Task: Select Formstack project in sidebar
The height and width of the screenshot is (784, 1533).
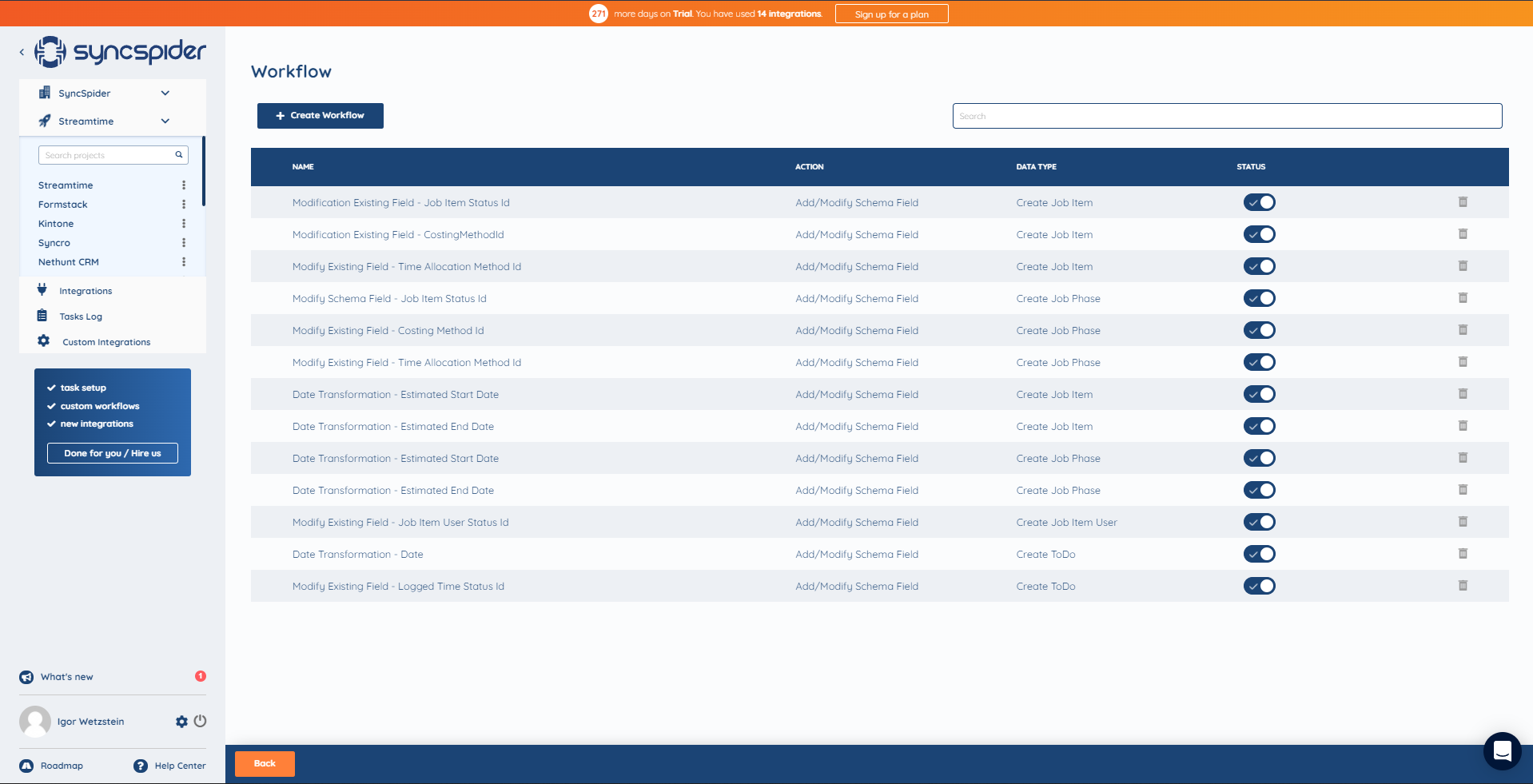Action: [63, 205]
